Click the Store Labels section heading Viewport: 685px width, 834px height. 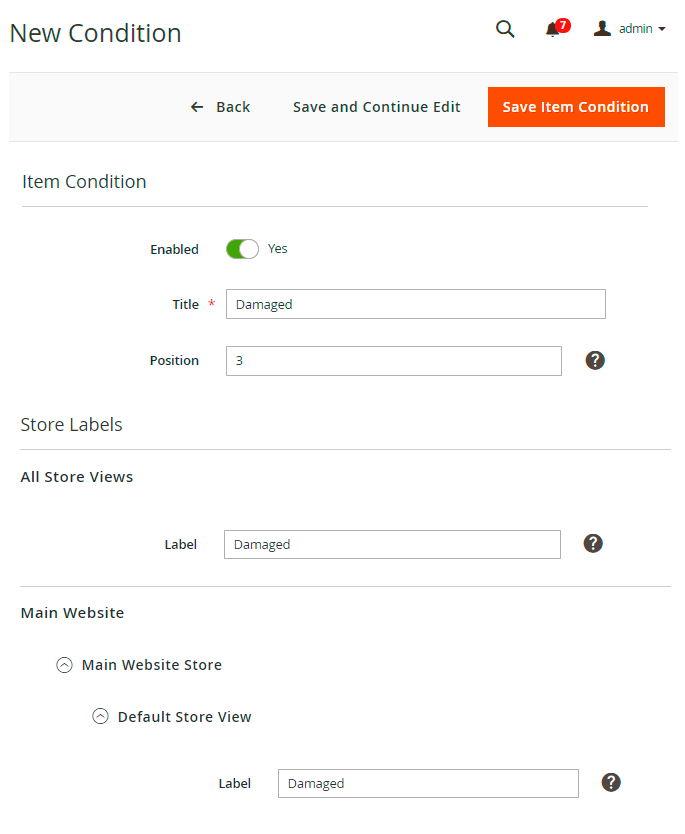coord(71,425)
